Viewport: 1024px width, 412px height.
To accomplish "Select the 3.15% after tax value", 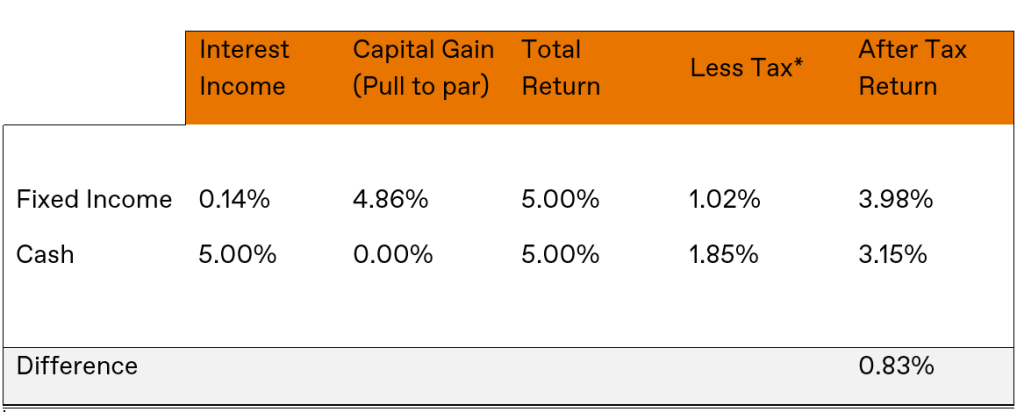I will (x=893, y=254).
